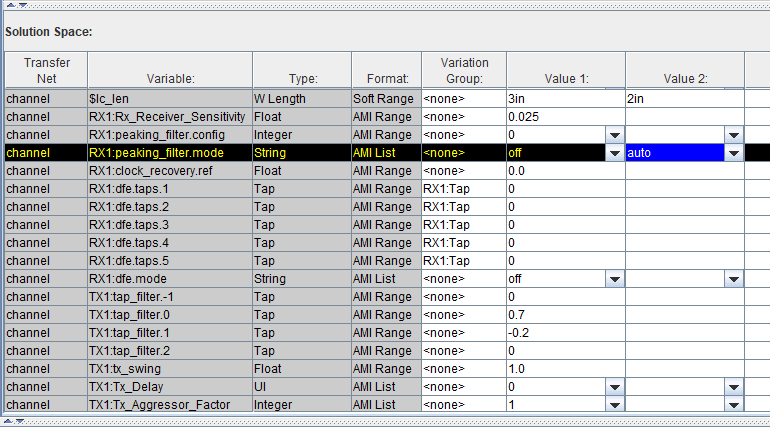The height and width of the screenshot is (427, 770).
Task: Click TX1:tap_filter.0 value 0.7 cell
Action: 565,315
